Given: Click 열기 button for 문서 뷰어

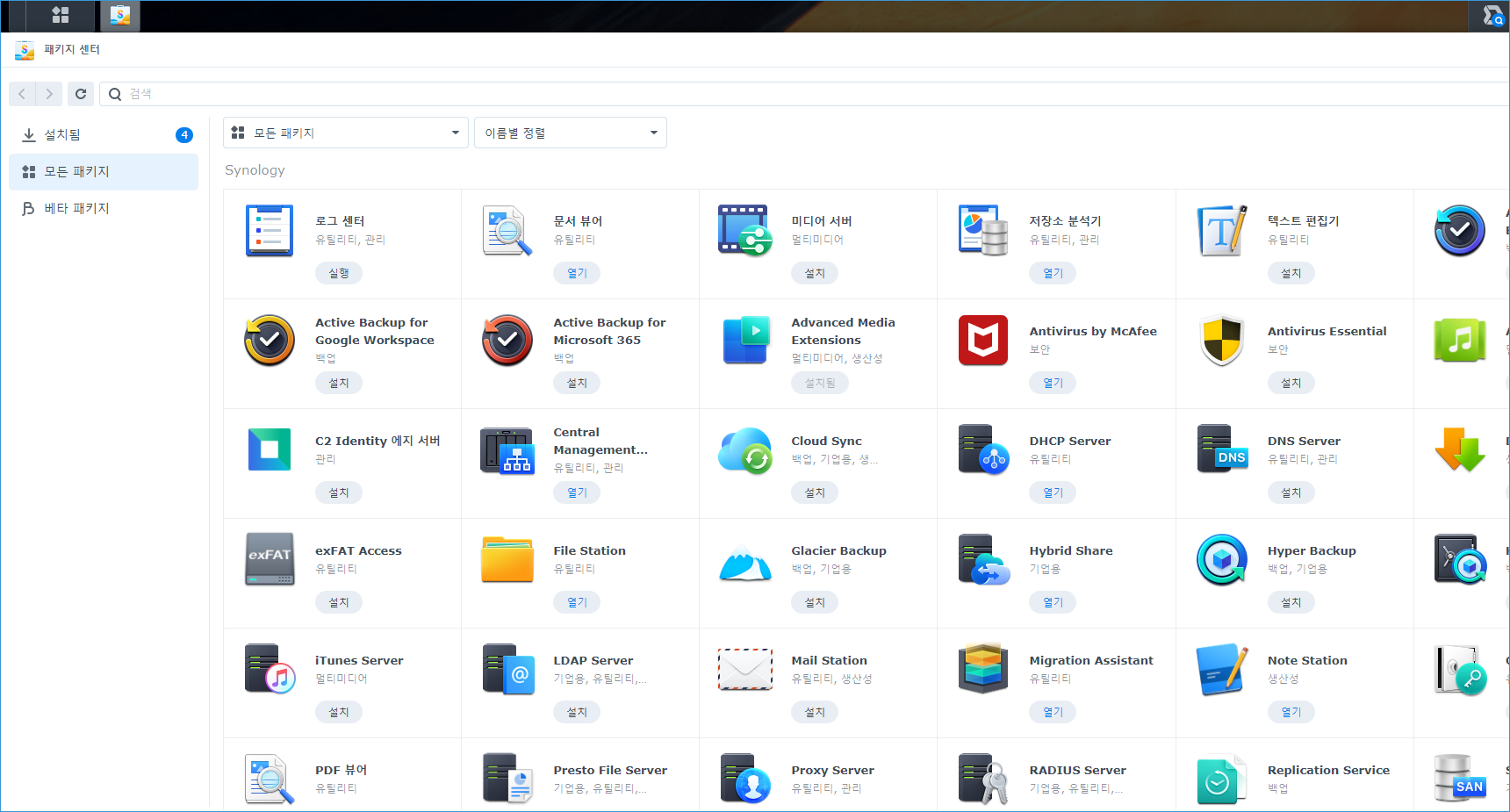Looking at the screenshot, I should pyautogui.click(x=577, y=273).
